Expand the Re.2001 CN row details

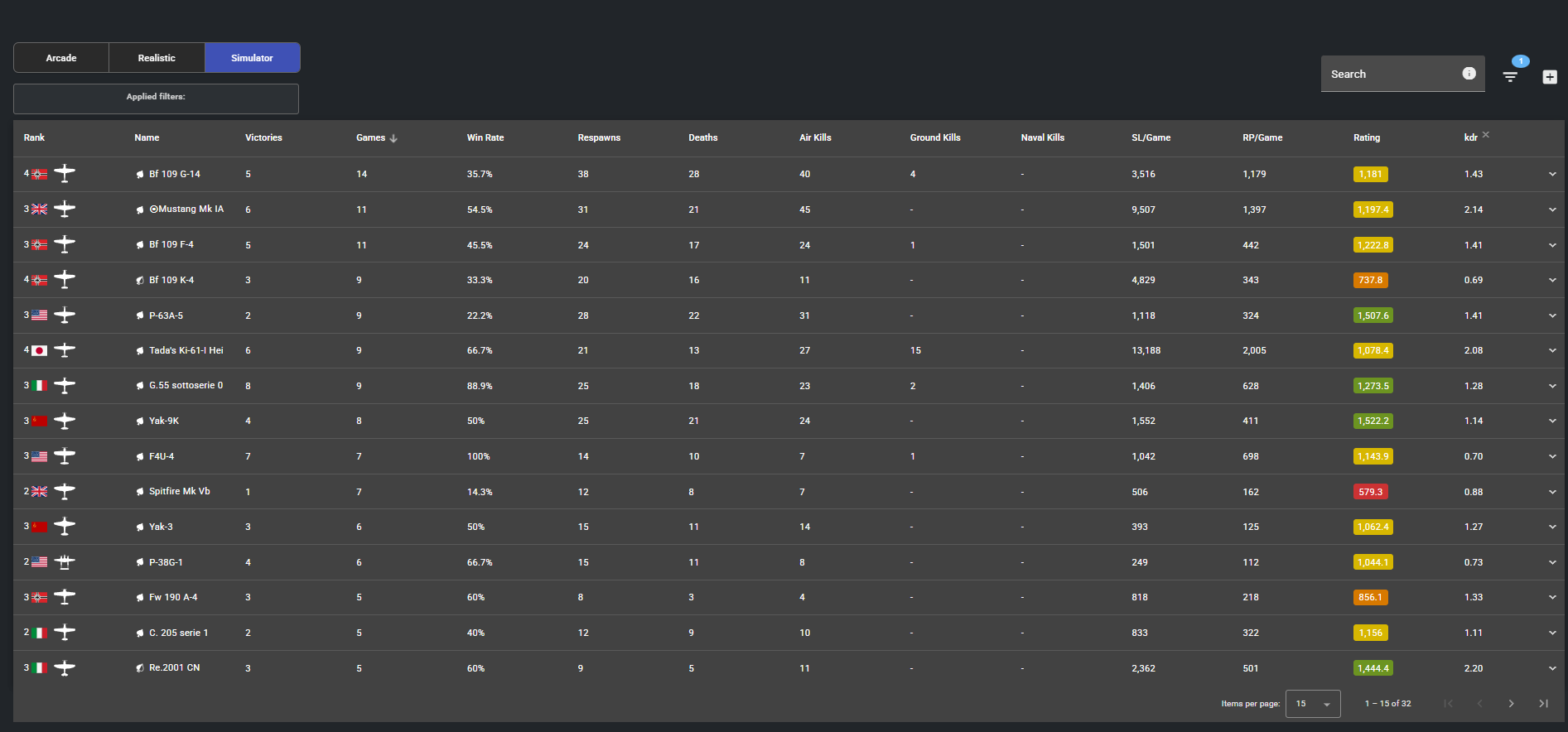[x=1552, y=668]
